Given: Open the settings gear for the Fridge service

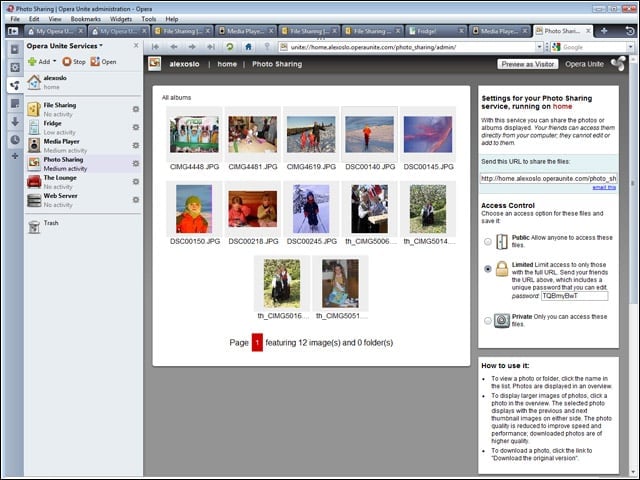Looking at the screenshot, I should pyautogui.click(x=136, y=127).
